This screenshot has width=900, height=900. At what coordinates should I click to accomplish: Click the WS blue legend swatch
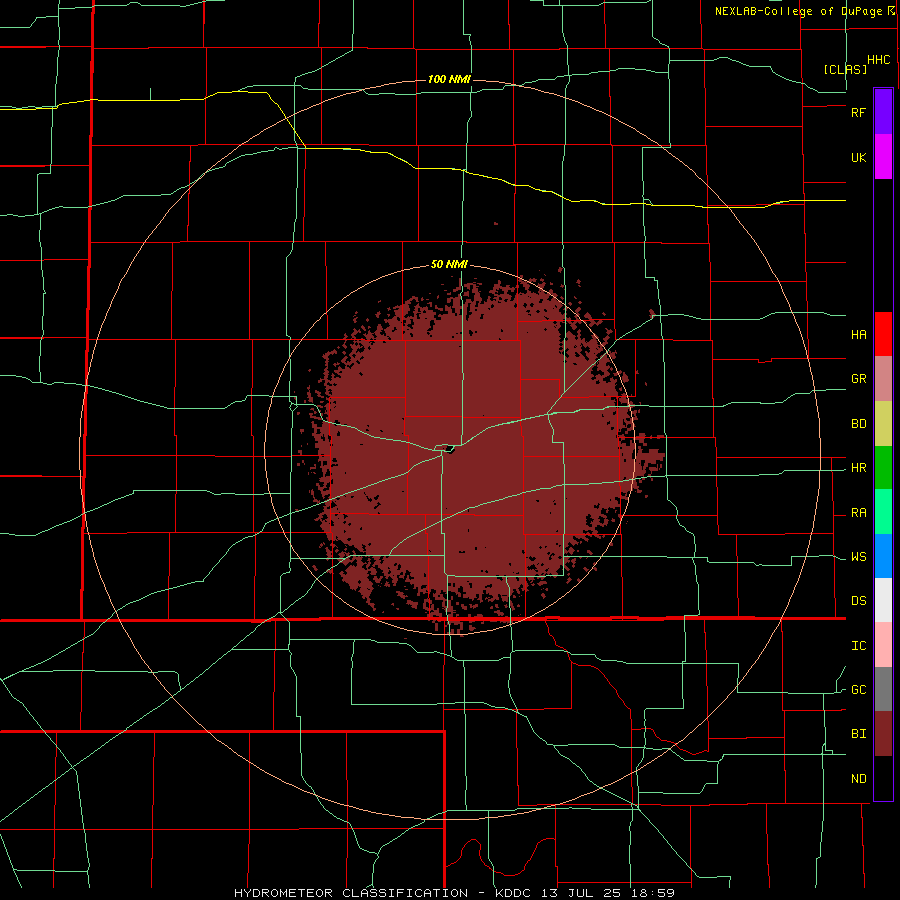point(883,556)
